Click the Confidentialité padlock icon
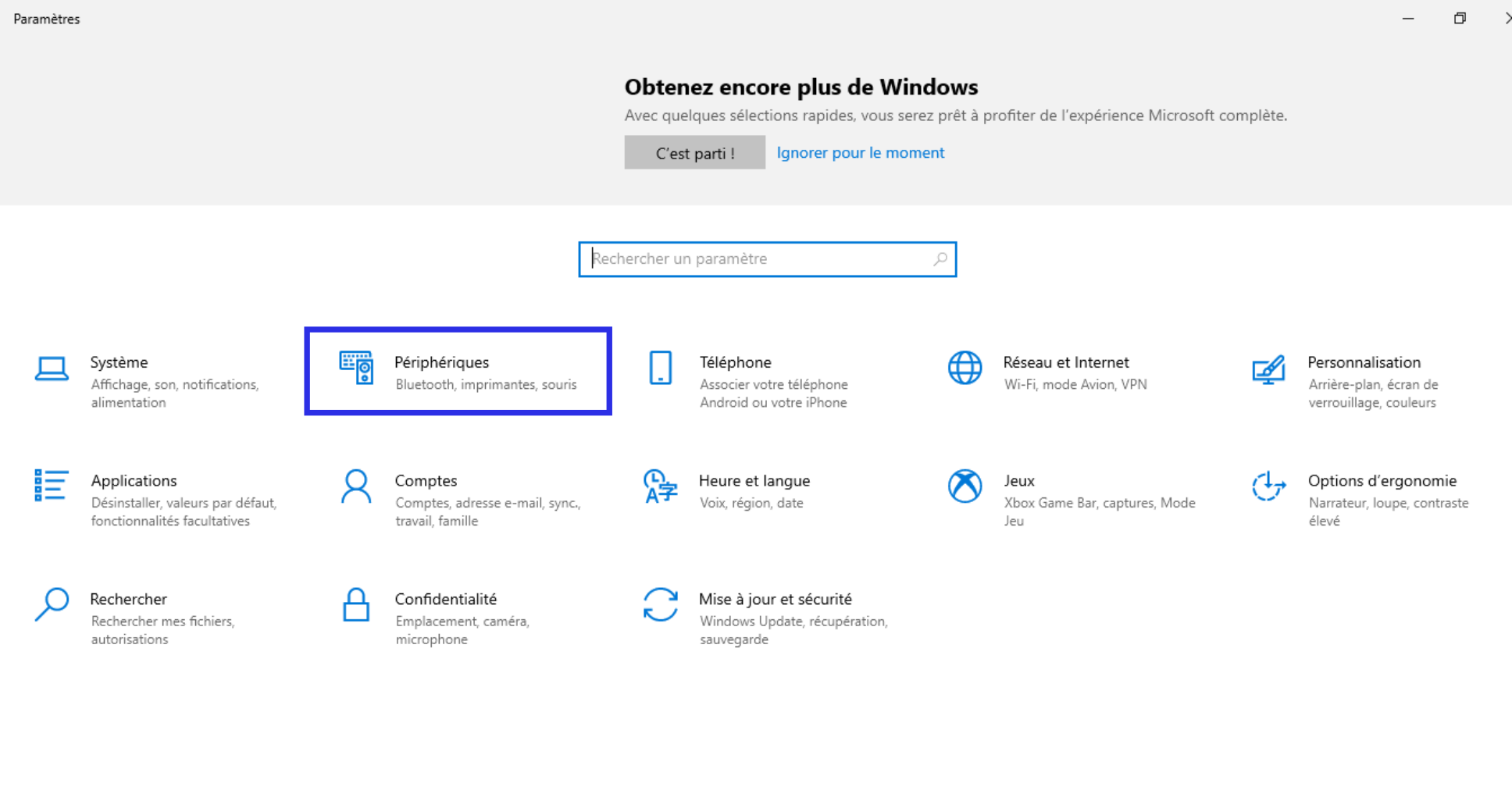 [x=356, y=604]
